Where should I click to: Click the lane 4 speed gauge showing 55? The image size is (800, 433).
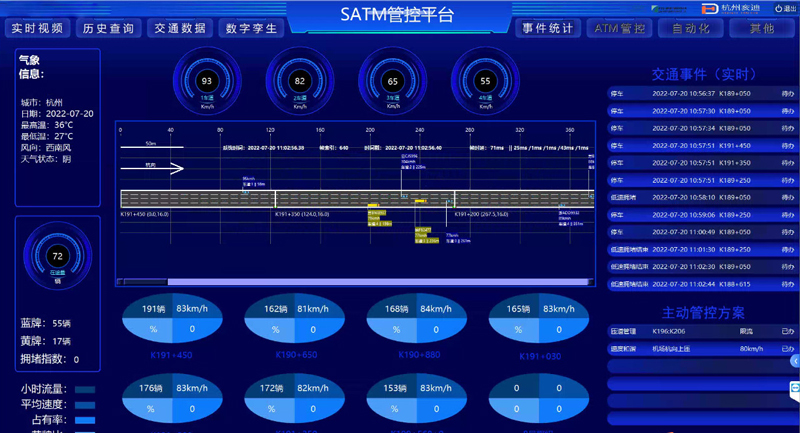[485, 81]
